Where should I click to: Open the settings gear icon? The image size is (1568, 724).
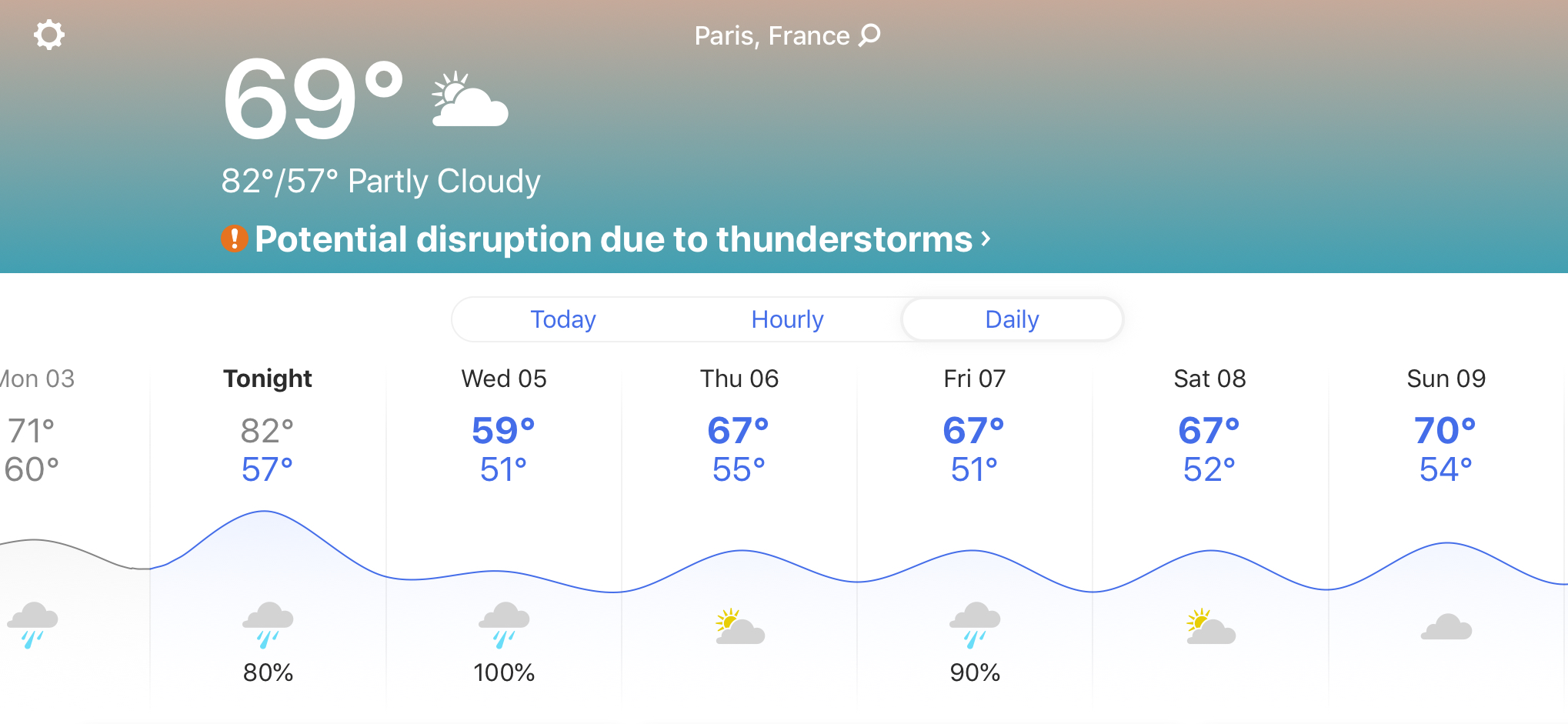(x=49, y=35)
